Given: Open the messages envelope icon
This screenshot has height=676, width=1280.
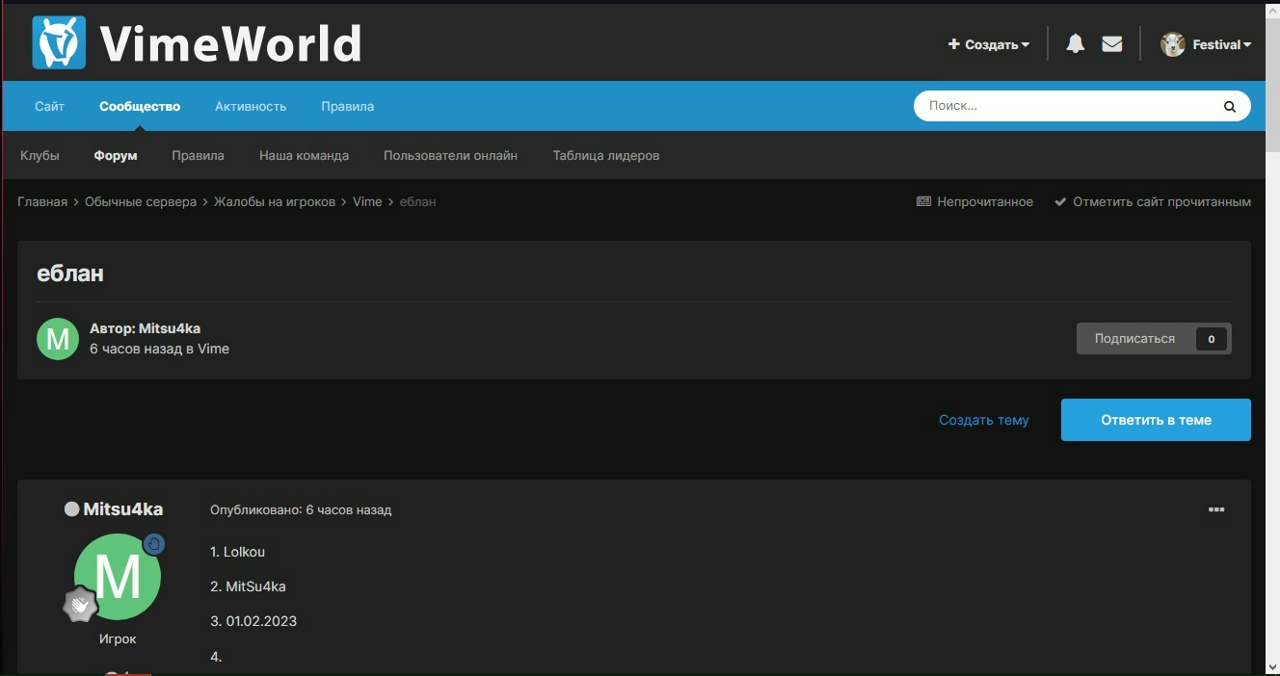Looking at the screenshot, I should (x=1112, y=44).
